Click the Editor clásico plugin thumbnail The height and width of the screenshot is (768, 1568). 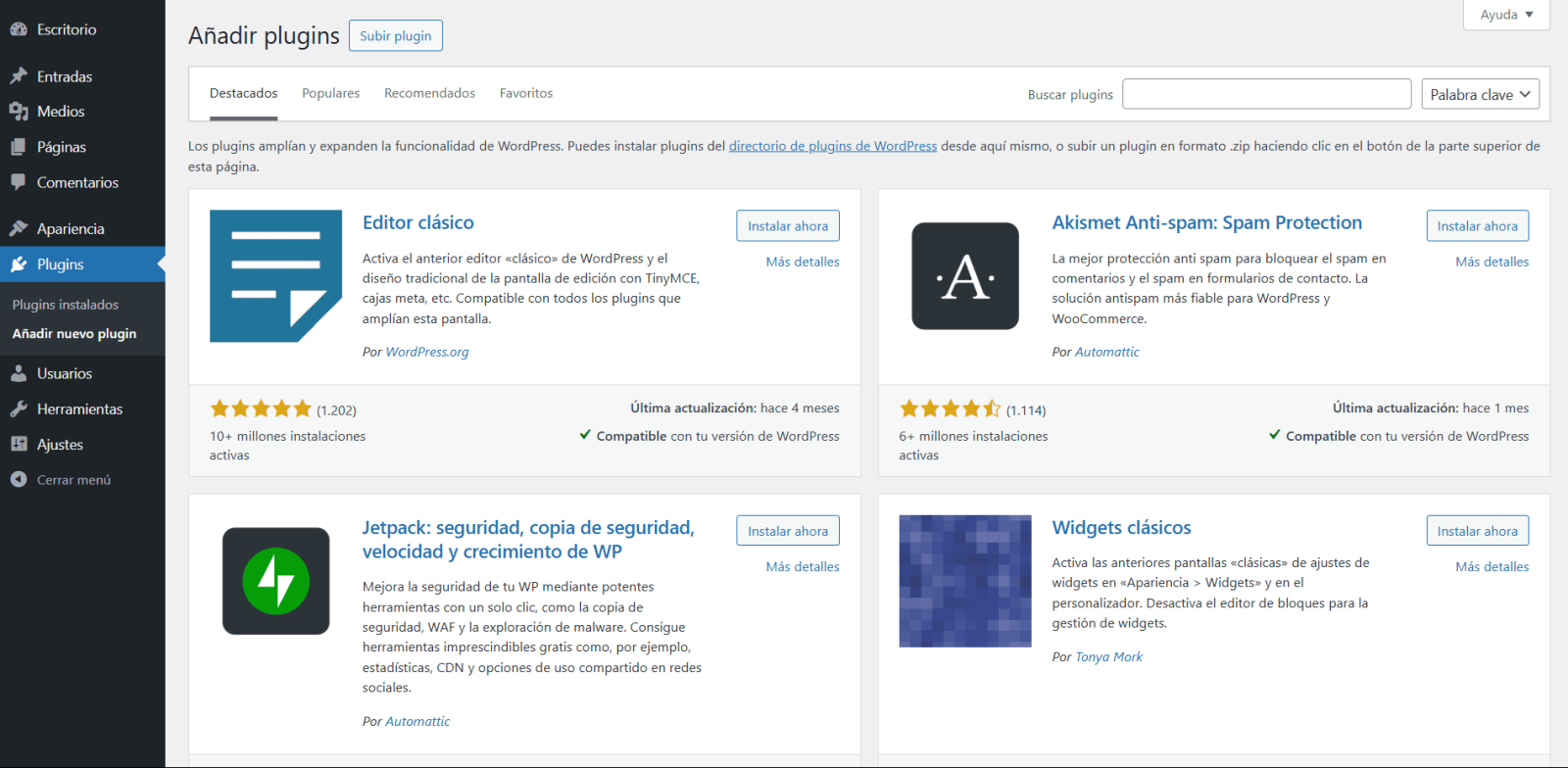(x=275, y=276)
